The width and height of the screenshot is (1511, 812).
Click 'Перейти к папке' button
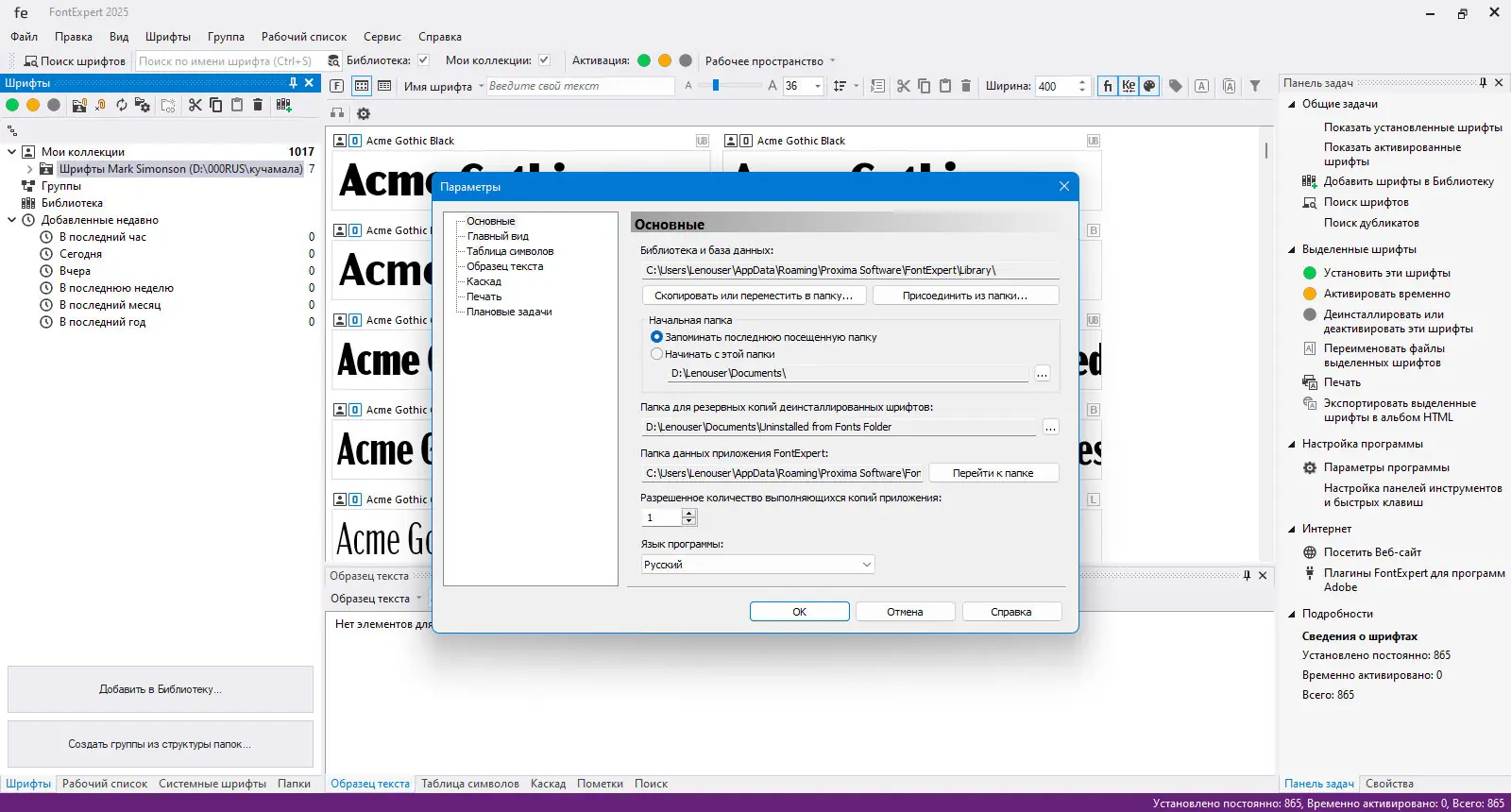pos(993,473)
